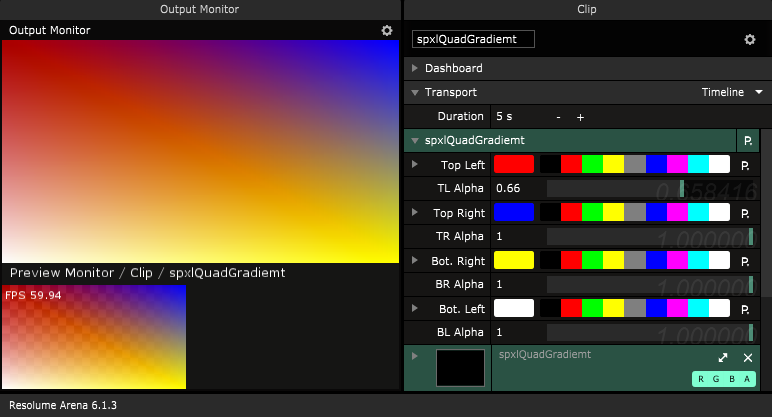This screenshot has width=772, height=417.
Task: Click the Top Left color preset icon
Action: [746, 165]
